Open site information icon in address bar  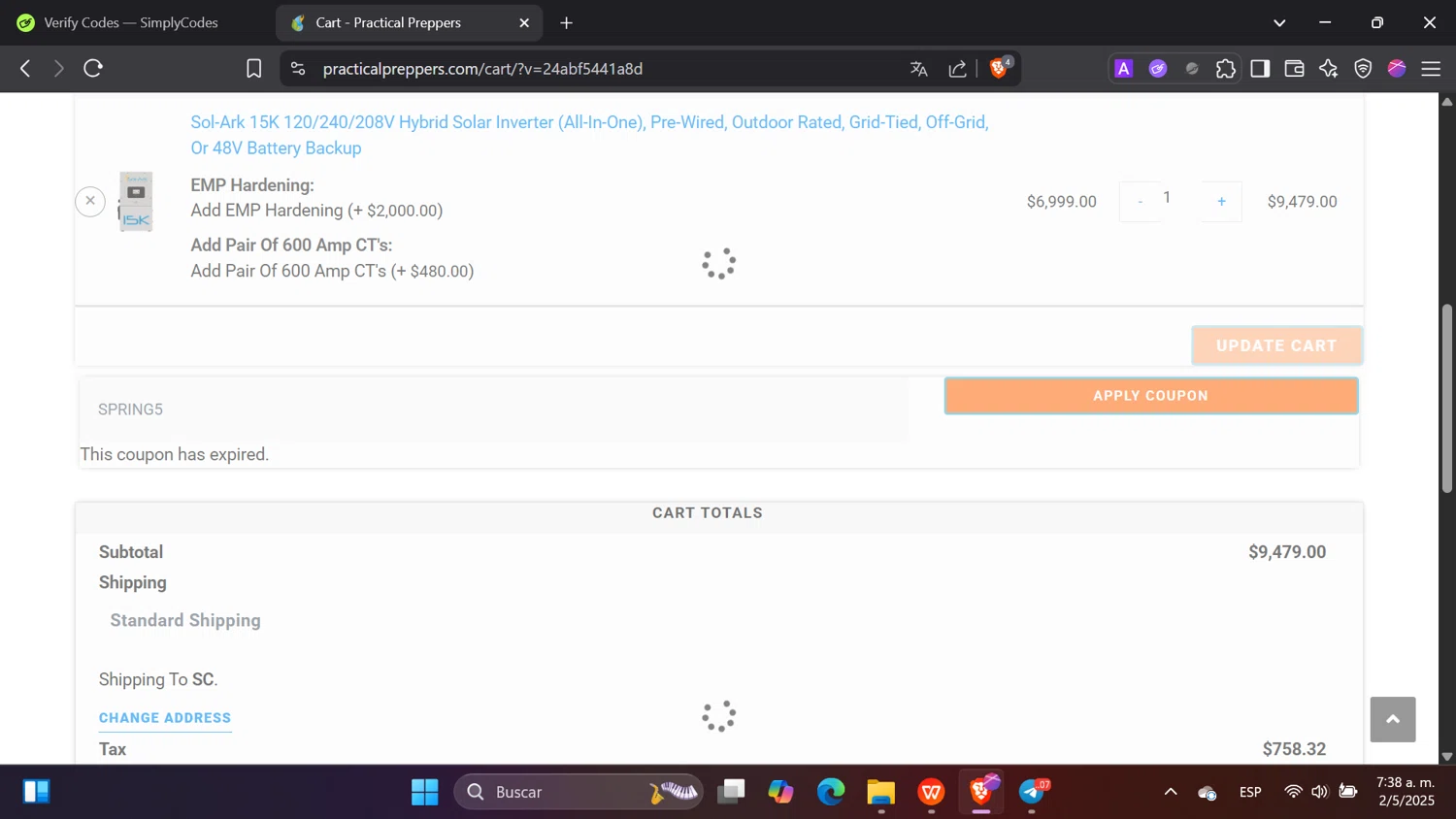coord(298,69)
